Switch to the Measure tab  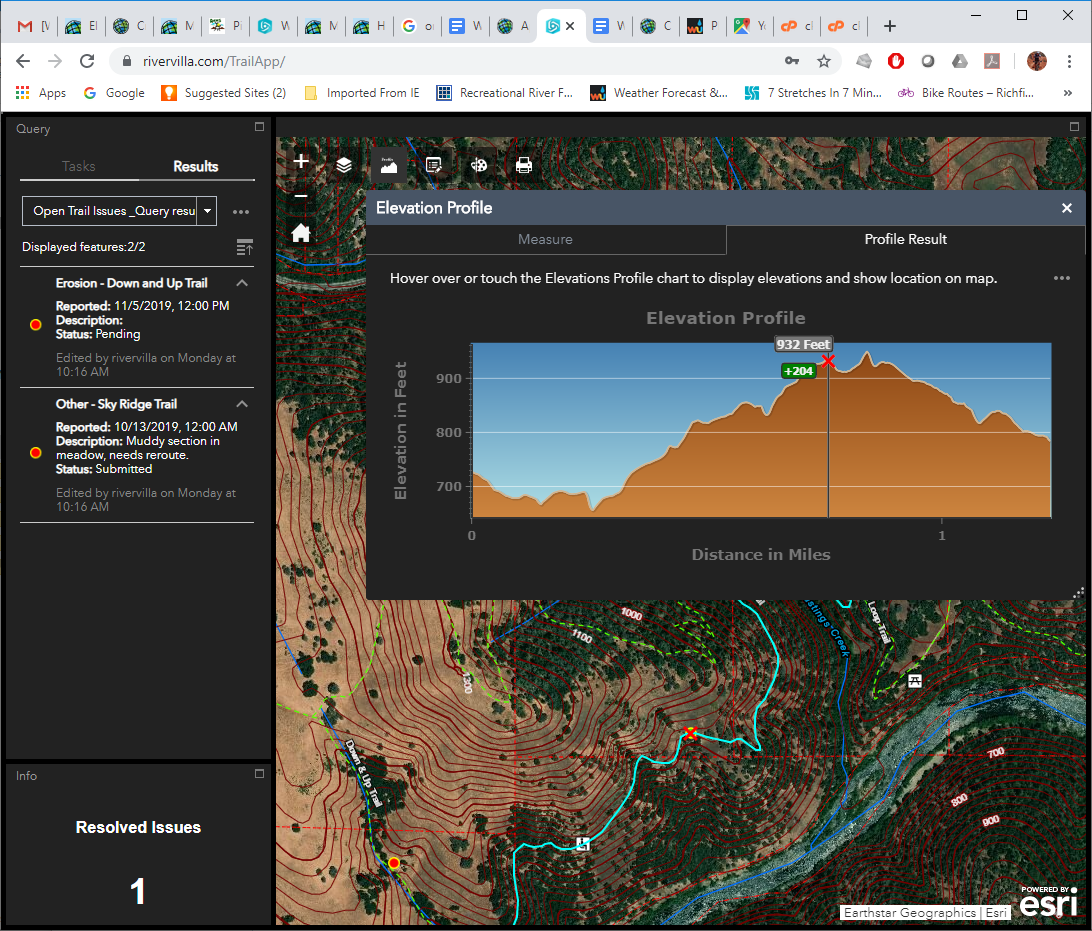pyautogui.click(x=546, y=240)
